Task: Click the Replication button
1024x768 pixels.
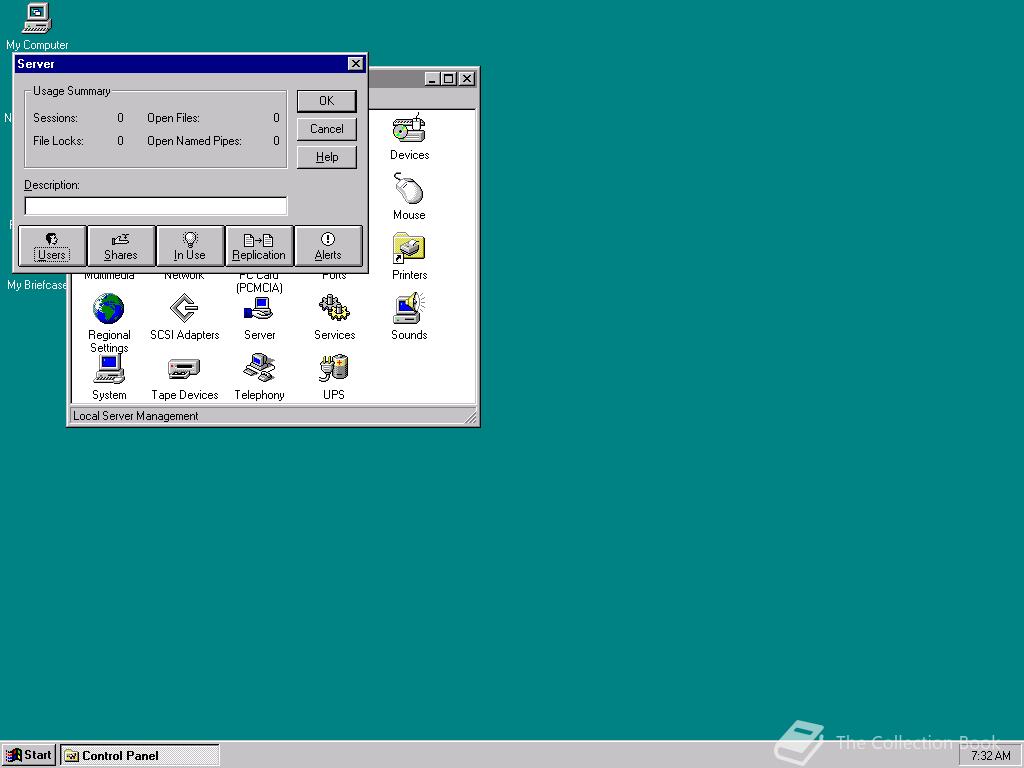Action: point(259,246)
